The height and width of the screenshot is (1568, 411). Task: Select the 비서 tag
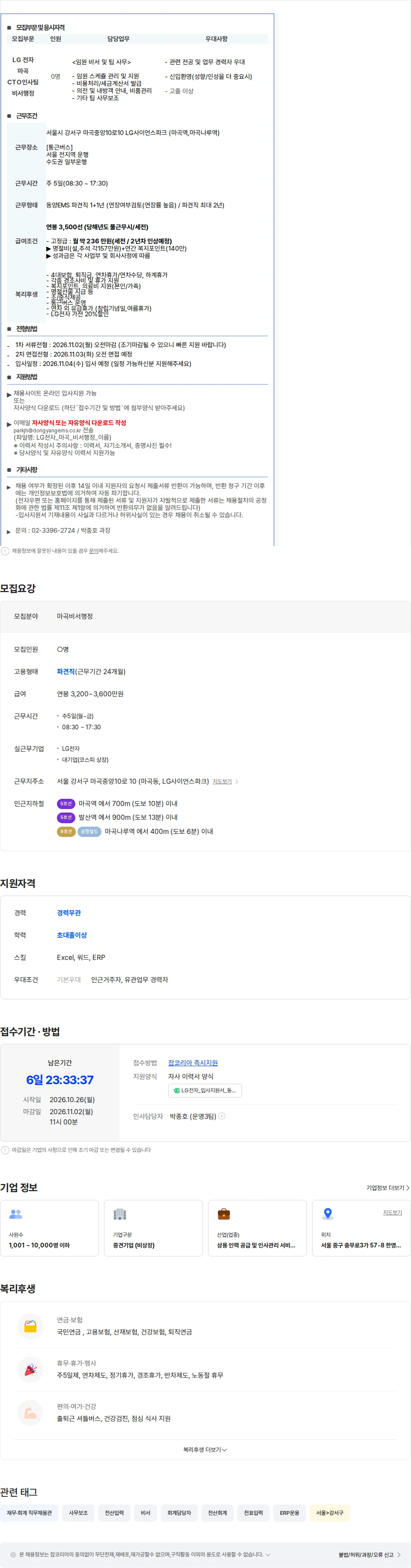(x=145, y=1513)
